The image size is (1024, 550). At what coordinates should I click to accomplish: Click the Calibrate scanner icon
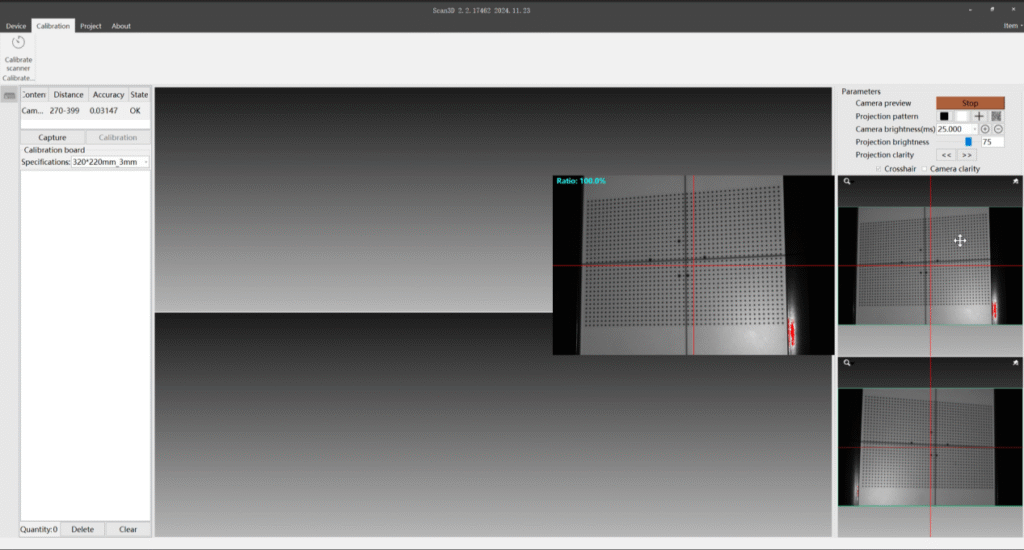[18, 43]
